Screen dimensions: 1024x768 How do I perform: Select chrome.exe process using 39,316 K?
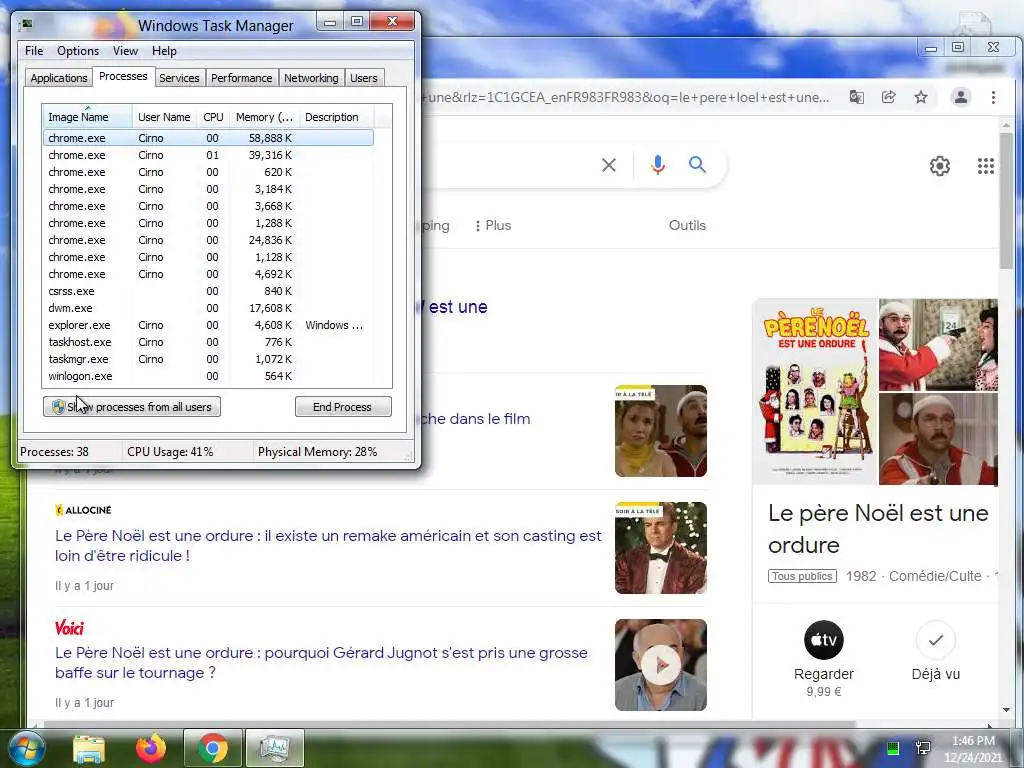(x=208, y=155)
